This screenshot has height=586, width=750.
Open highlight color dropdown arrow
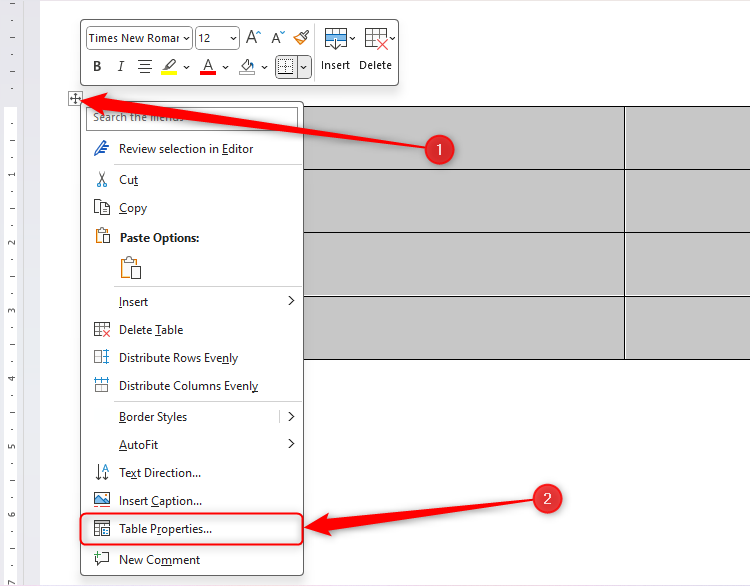coord(187,67)
